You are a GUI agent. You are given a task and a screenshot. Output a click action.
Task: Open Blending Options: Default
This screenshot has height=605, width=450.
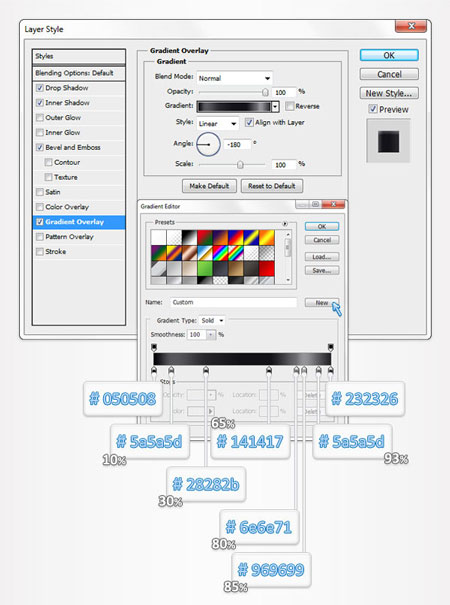click(79, 73)
